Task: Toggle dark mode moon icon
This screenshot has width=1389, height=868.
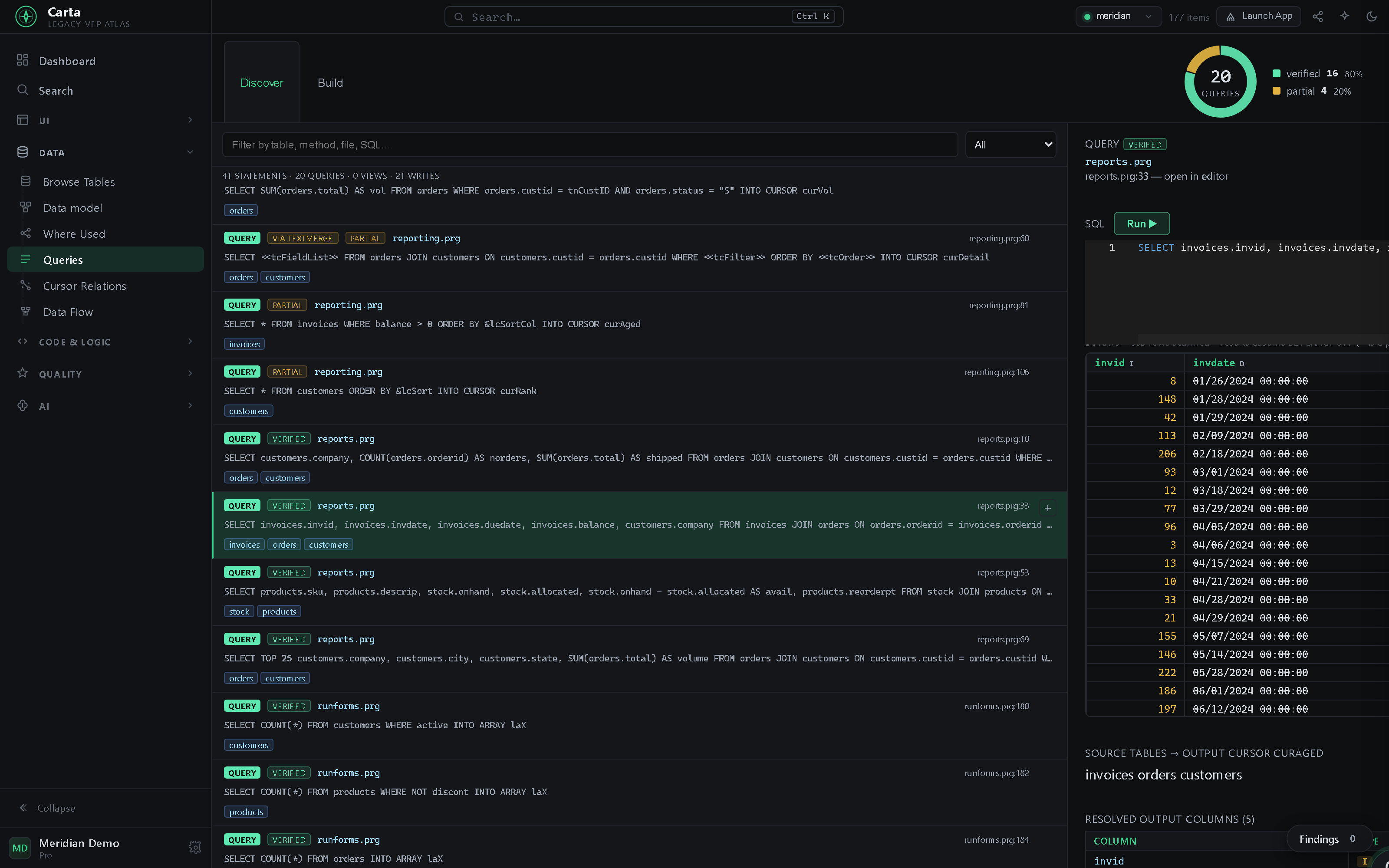Action: point(1372,16)
